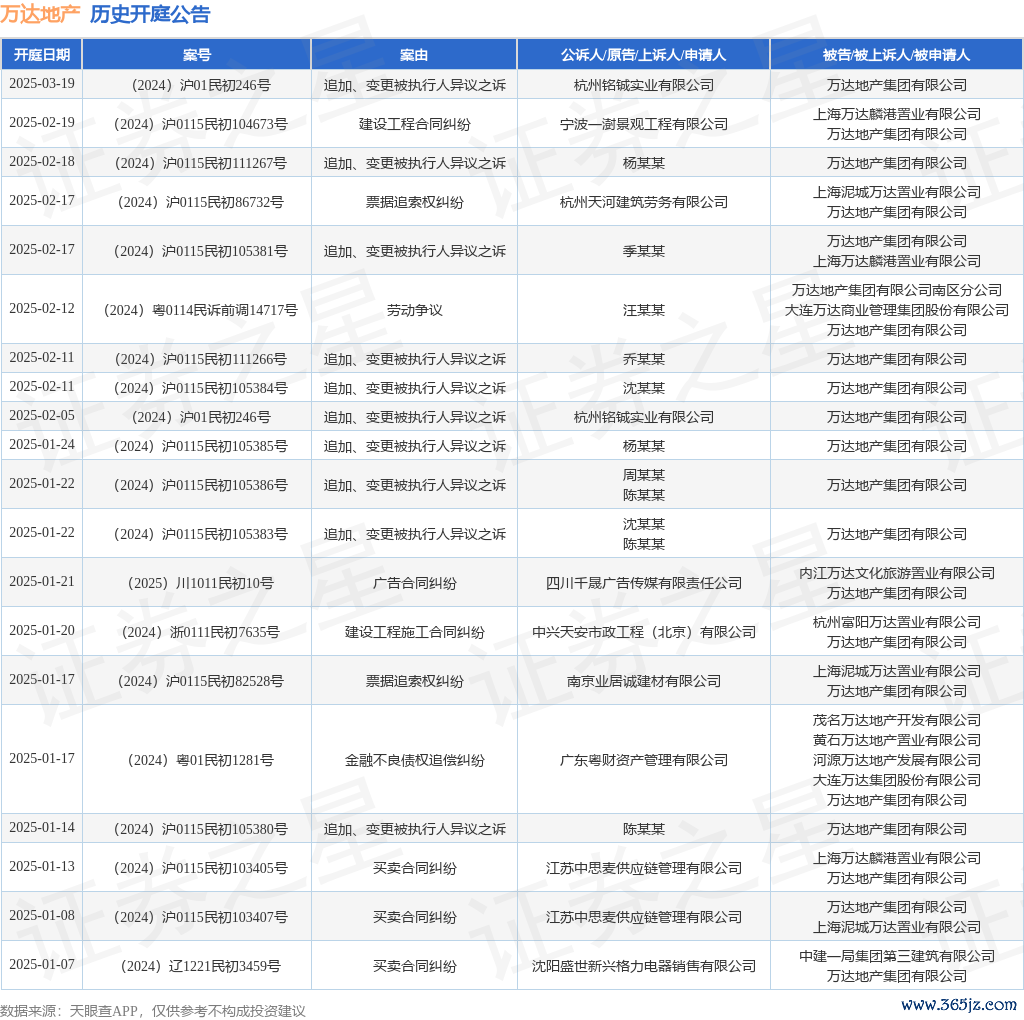Click the date 2025-01-07

[42, 964]
